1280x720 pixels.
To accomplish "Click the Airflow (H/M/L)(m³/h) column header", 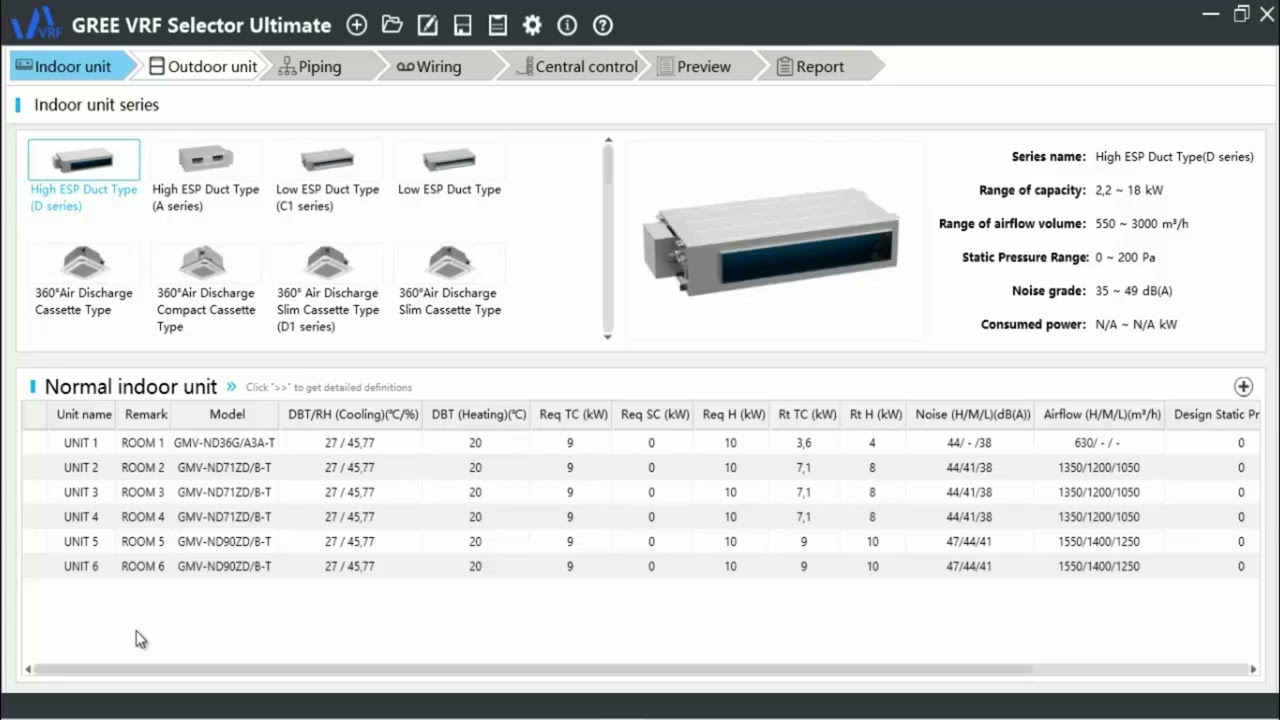I will (x=1102, y=414).
